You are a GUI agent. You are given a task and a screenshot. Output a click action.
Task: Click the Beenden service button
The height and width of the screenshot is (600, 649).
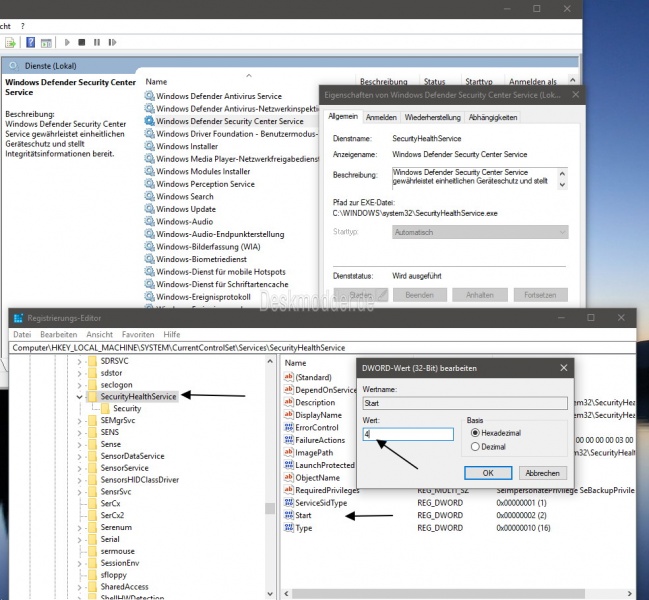420,295
